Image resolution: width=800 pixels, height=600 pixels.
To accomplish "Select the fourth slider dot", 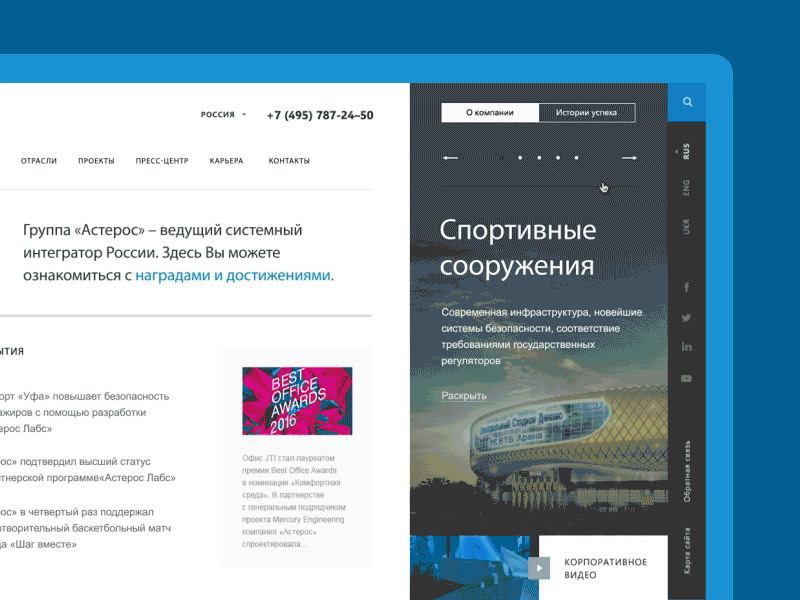I will tap(558, 158).
